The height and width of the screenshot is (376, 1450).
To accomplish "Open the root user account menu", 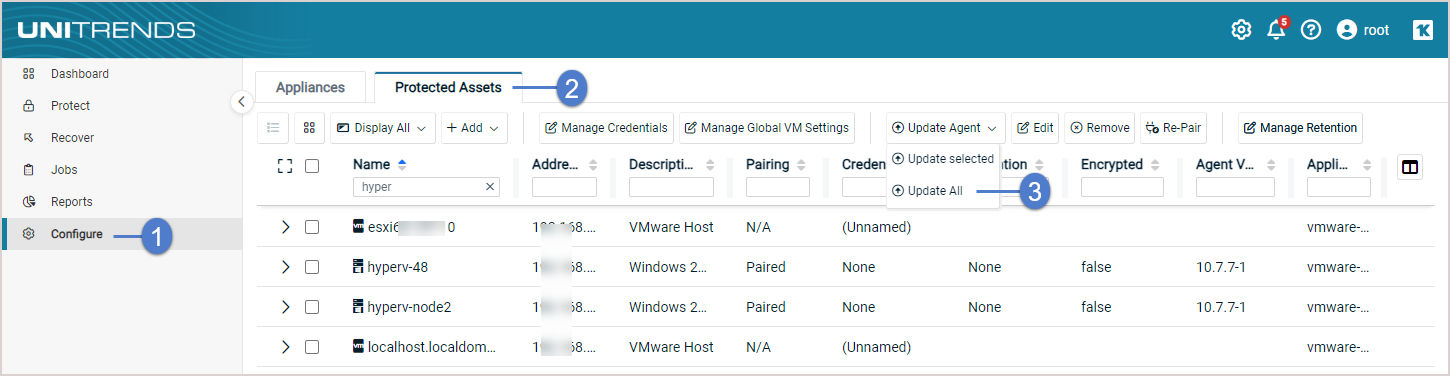I will (x=1363, y=30).
